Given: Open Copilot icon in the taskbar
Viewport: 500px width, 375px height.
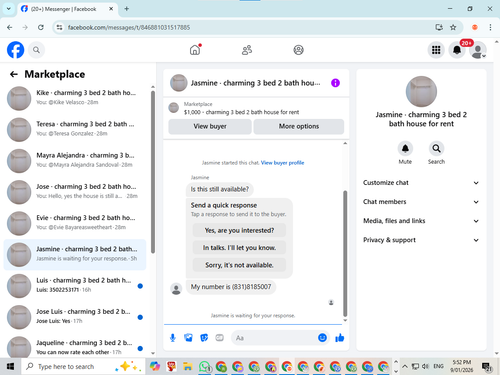Looking at the screenshot, I should (155, 367).
